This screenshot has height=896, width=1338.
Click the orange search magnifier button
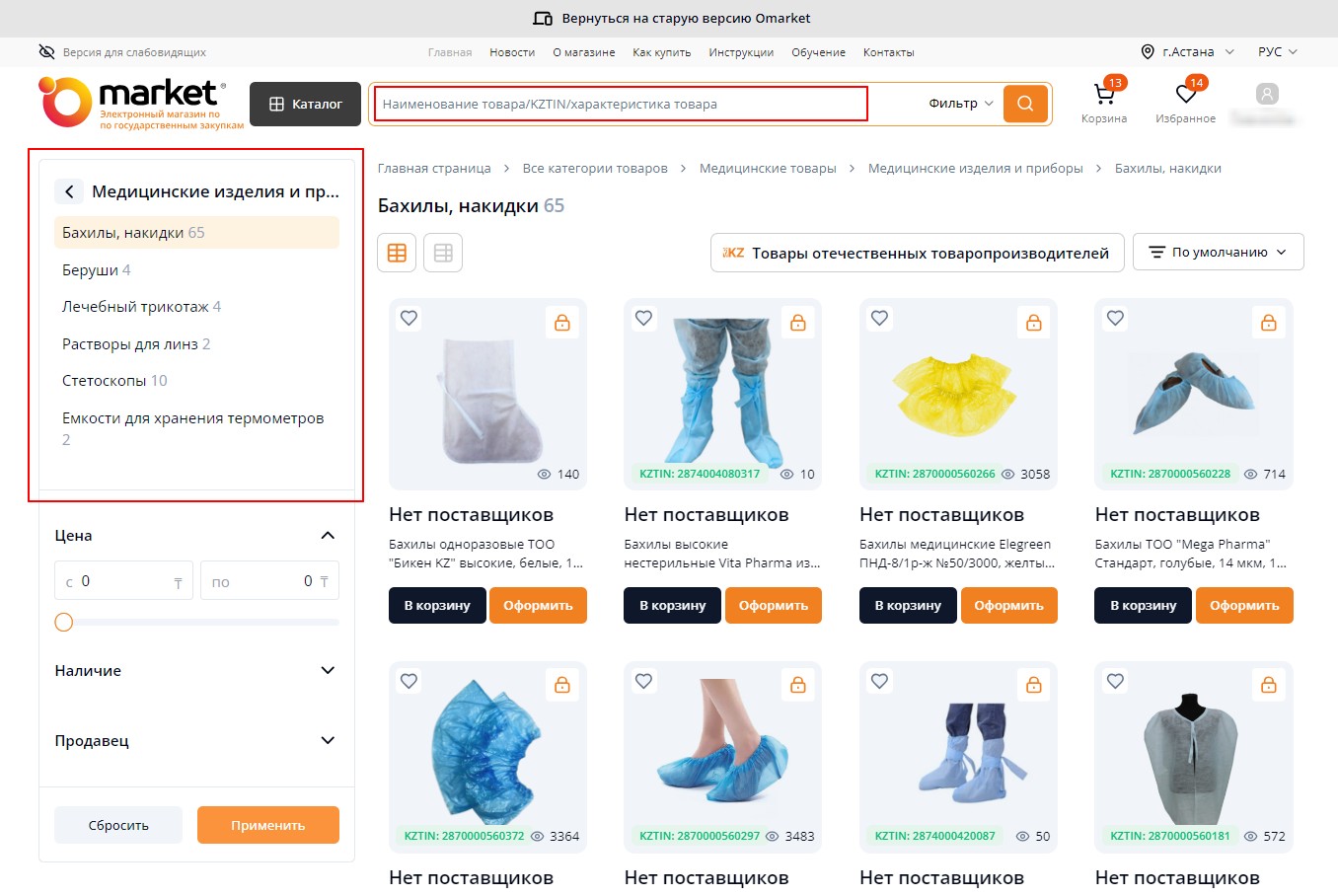tap(1025, 104)
